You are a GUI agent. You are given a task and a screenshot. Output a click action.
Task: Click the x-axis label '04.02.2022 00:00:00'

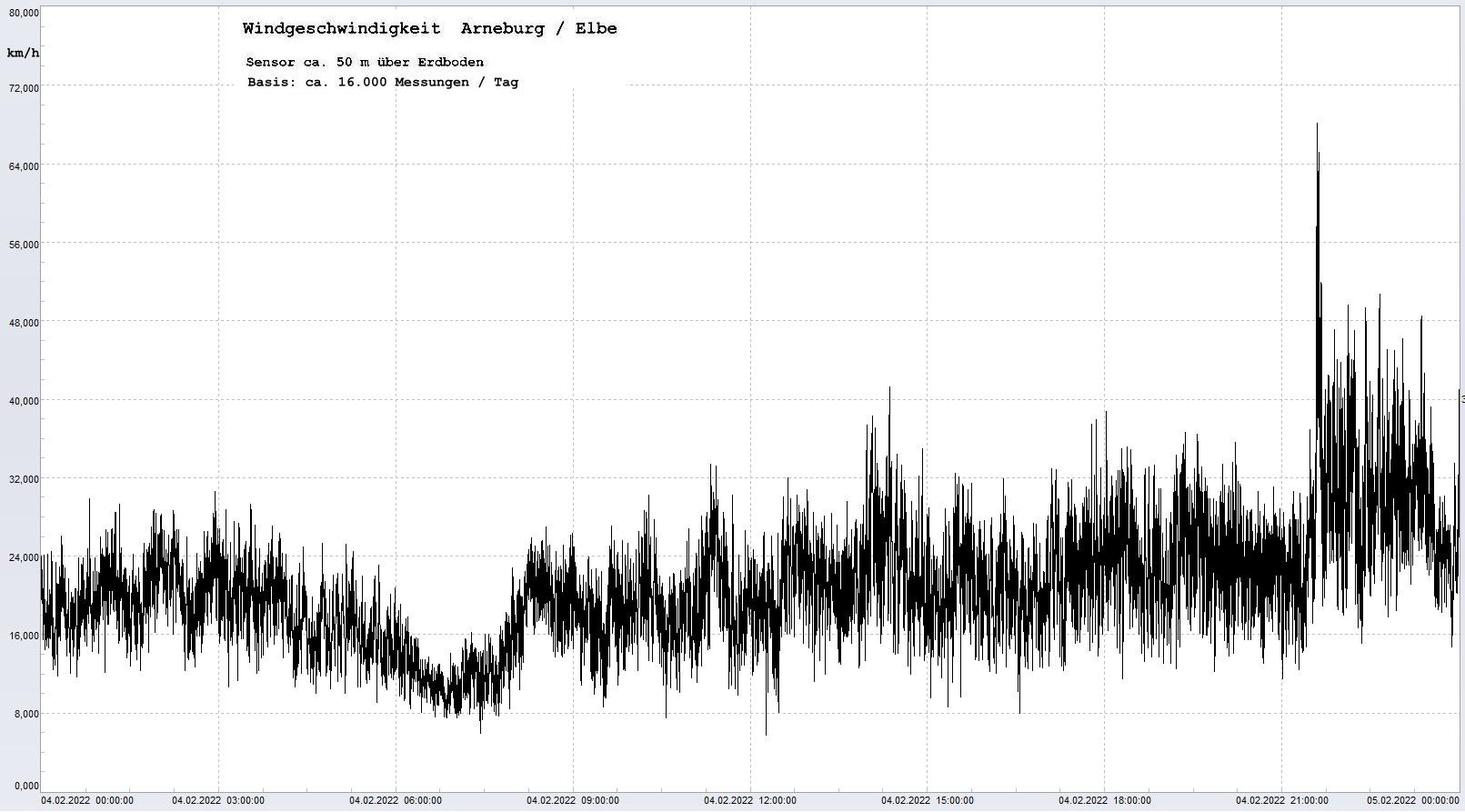pos(87,800)
